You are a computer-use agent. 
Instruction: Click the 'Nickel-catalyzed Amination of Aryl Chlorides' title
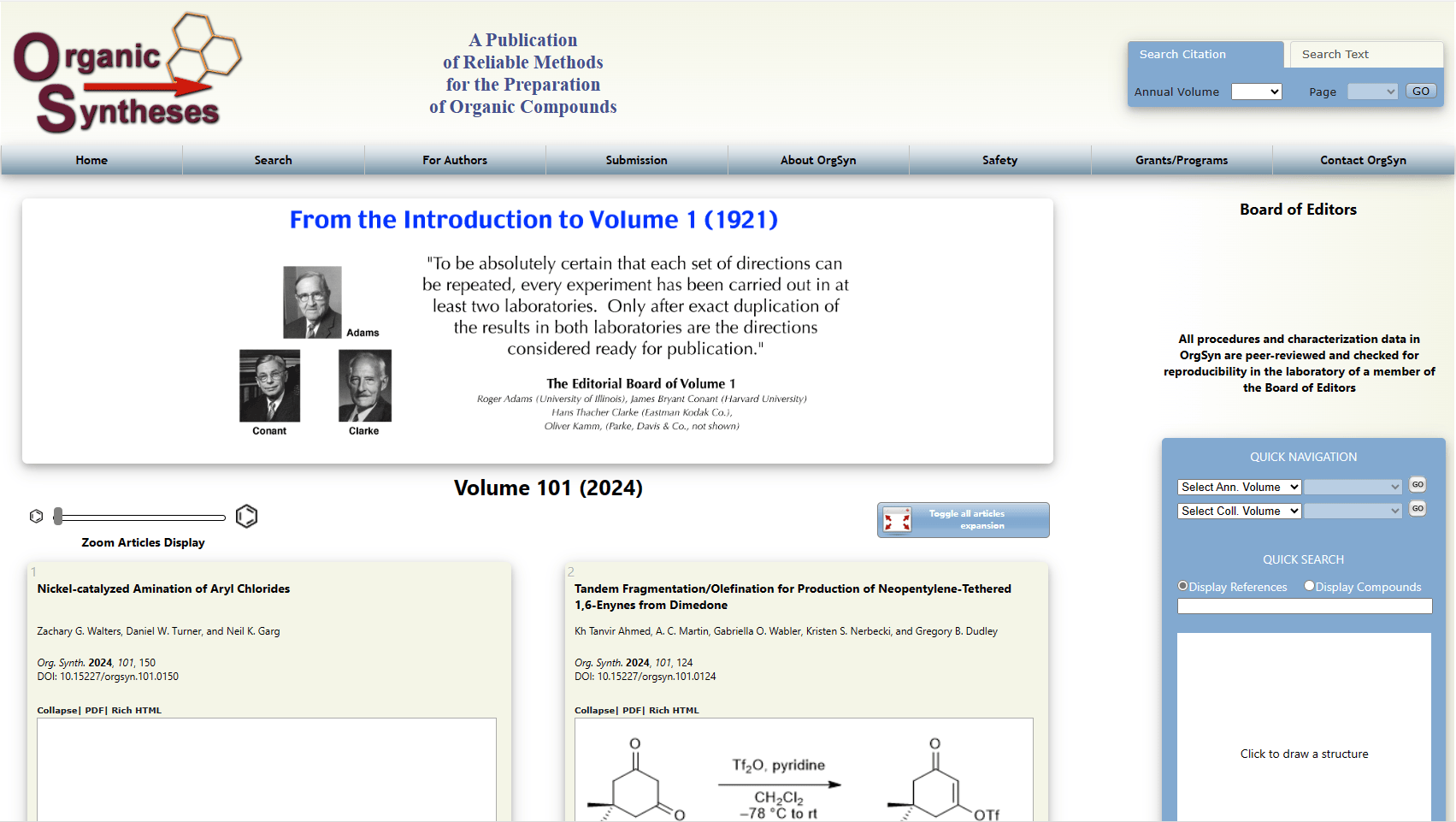tap(163, 588)
